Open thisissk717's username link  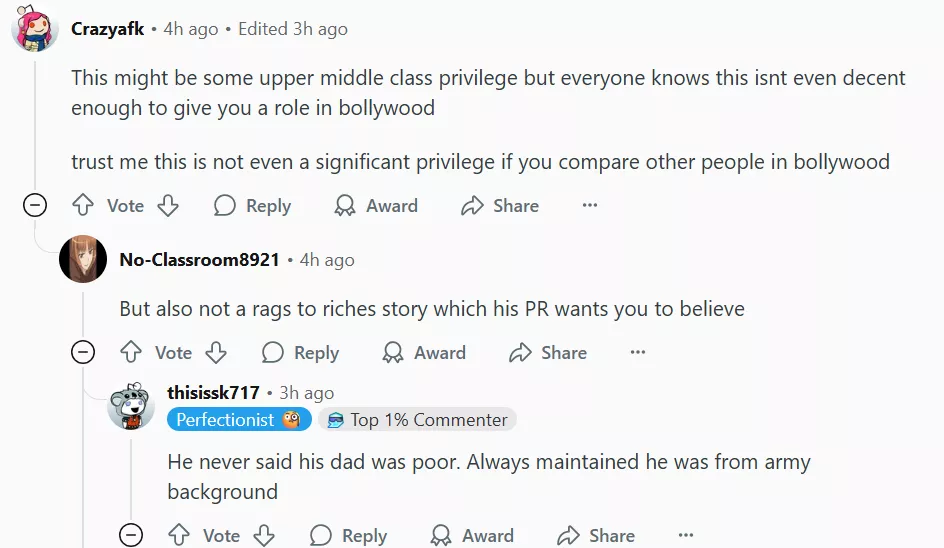click(x=213, y=393)
